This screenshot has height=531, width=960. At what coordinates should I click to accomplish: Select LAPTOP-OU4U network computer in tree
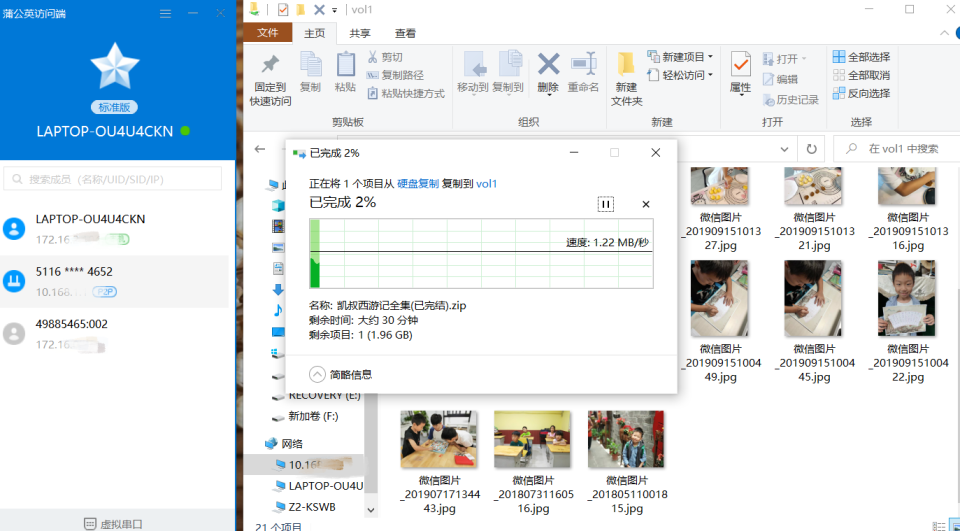[318, 486]
